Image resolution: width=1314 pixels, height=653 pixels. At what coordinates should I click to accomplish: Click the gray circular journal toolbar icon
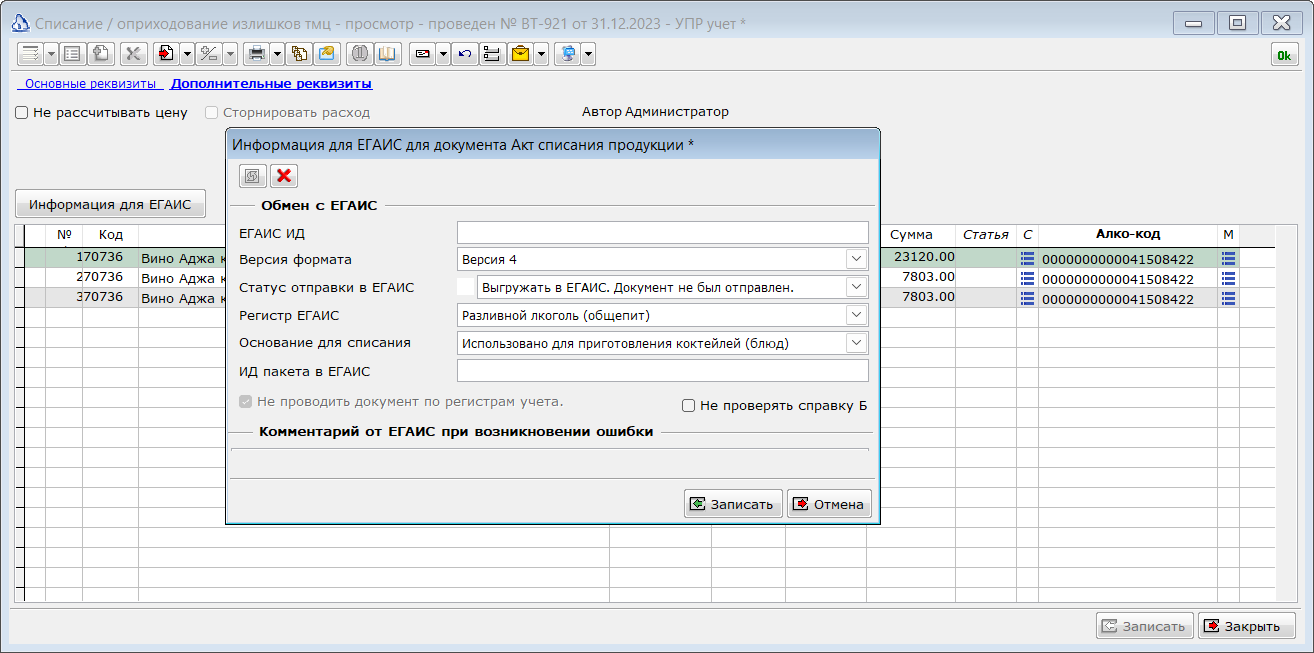360,54
